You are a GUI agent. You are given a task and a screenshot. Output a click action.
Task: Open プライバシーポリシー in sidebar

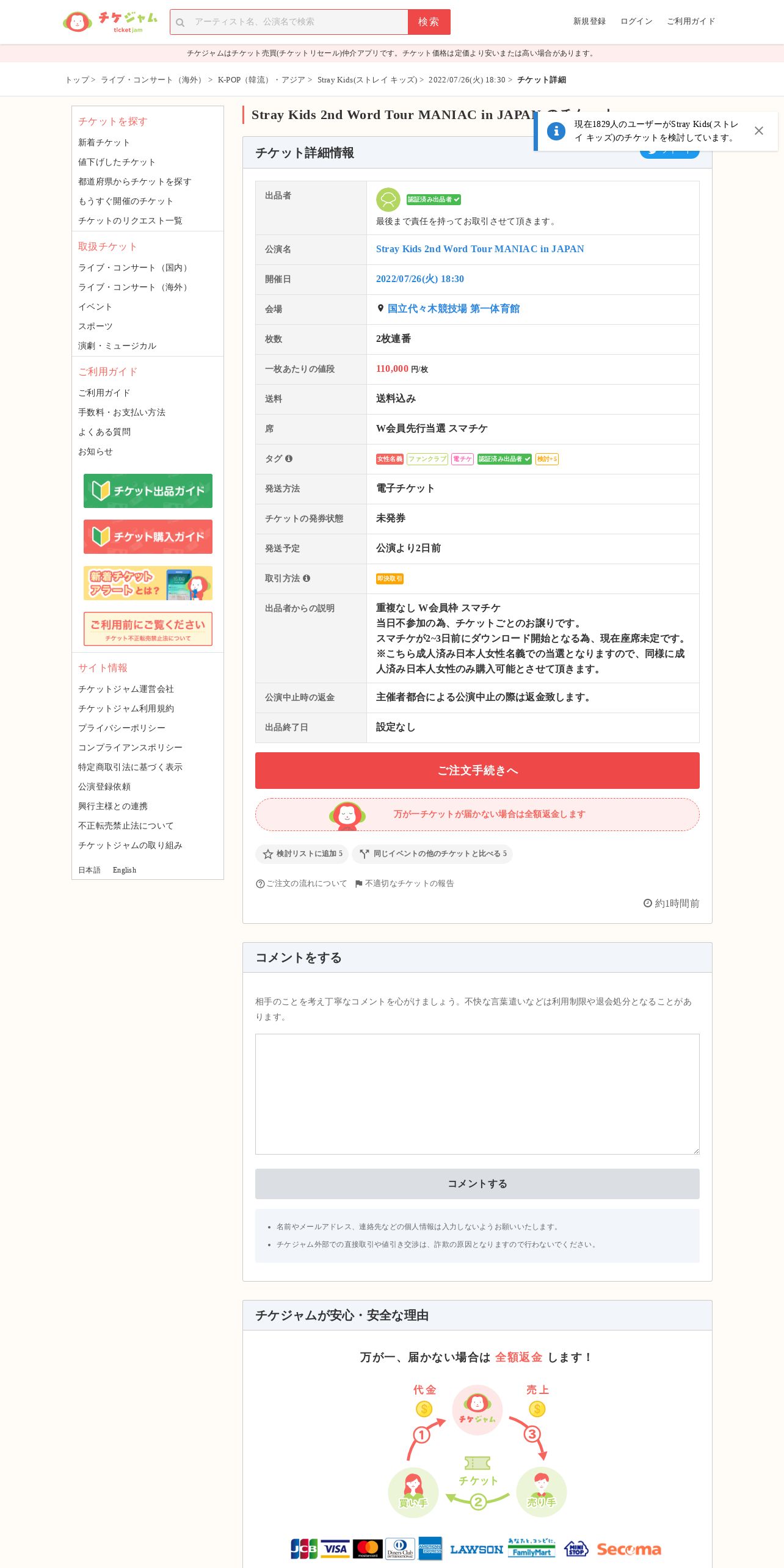point(122,728)
